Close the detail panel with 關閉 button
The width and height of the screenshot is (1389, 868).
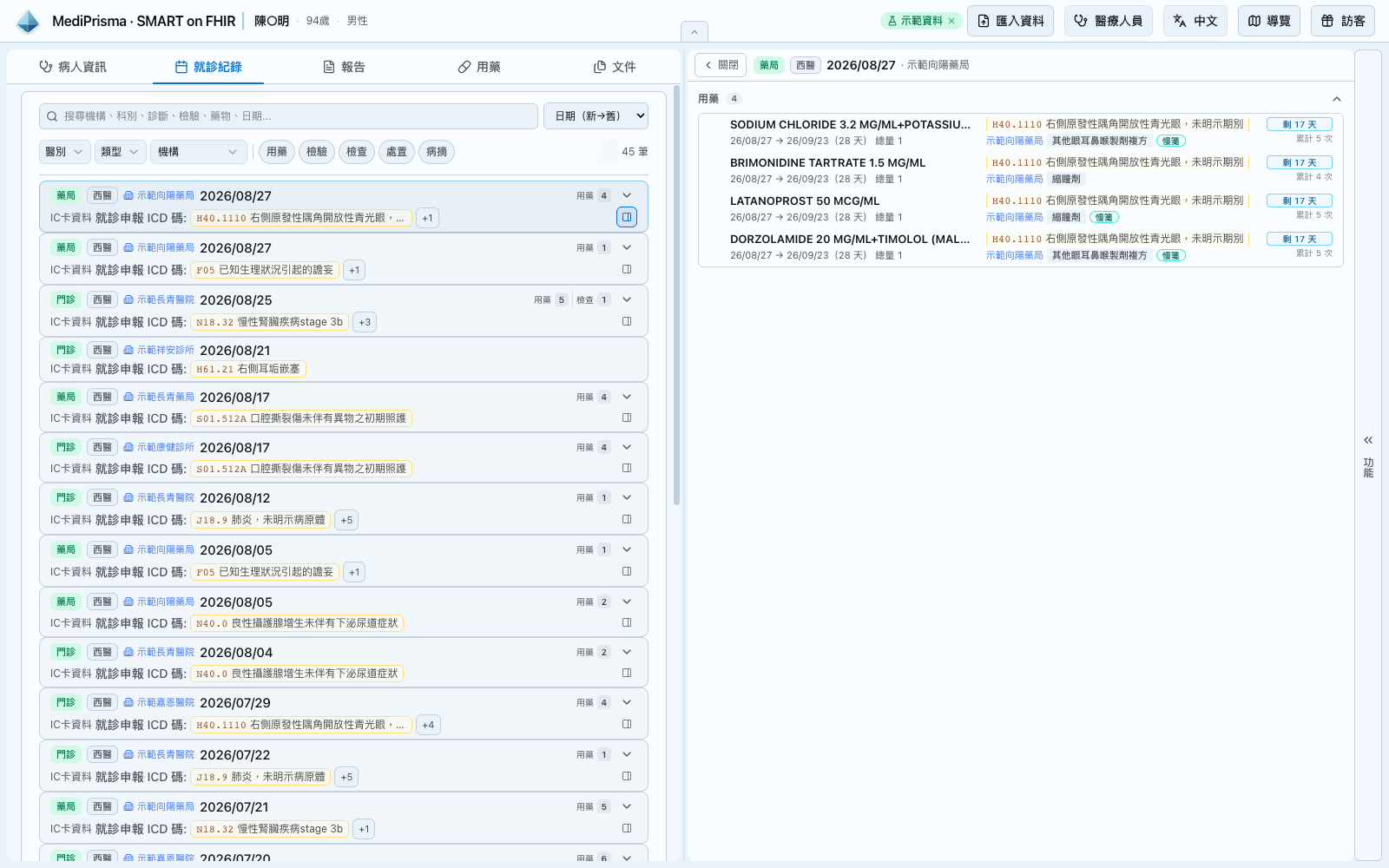tap(721, 65)
